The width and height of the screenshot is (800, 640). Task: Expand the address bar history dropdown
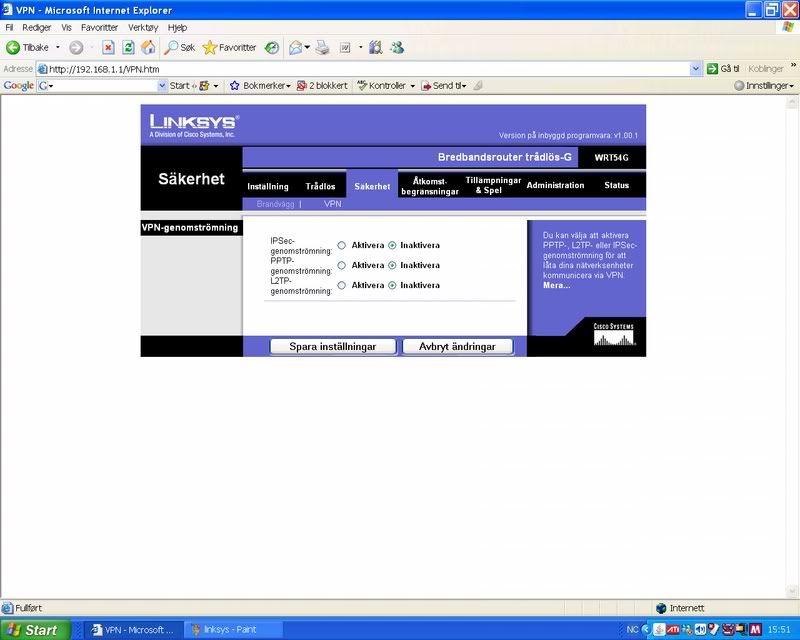click(x=695, y=68)
